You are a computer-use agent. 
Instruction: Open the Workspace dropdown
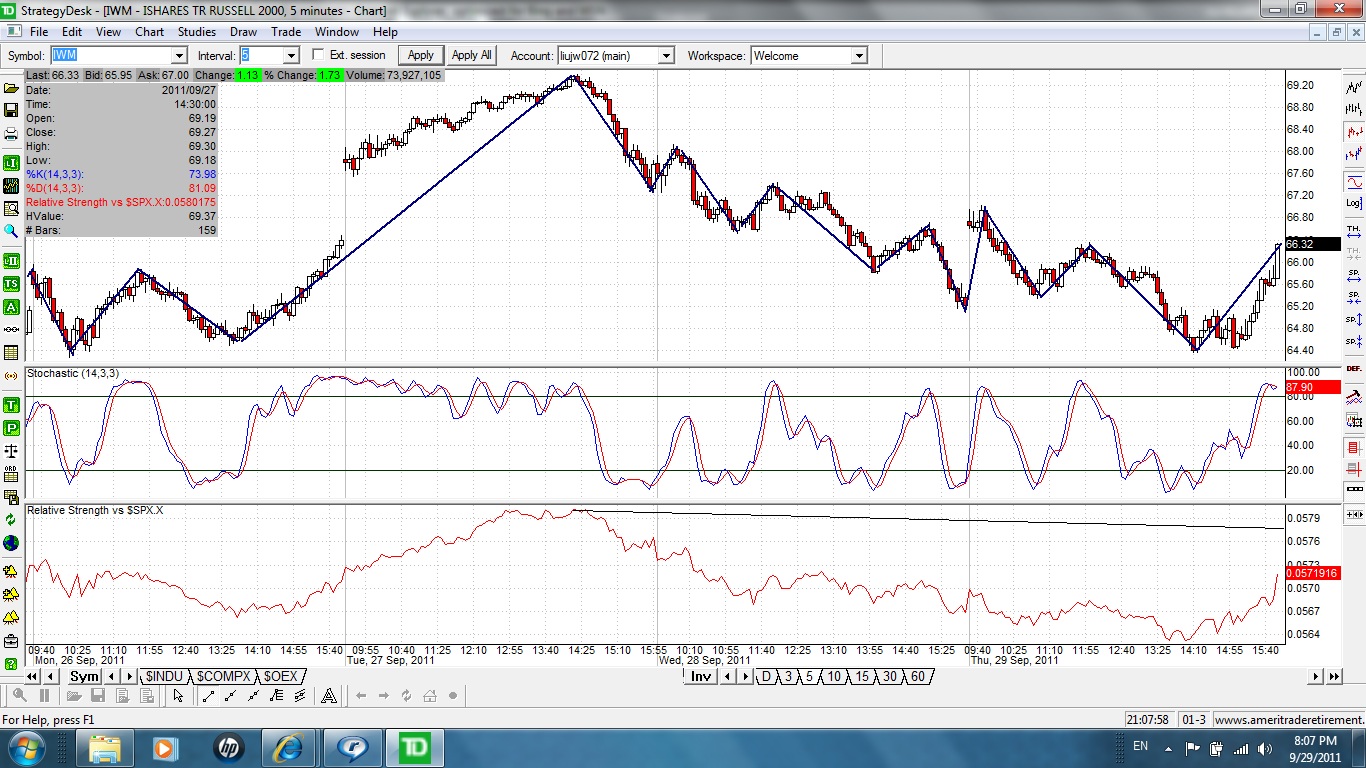(858, 56)
